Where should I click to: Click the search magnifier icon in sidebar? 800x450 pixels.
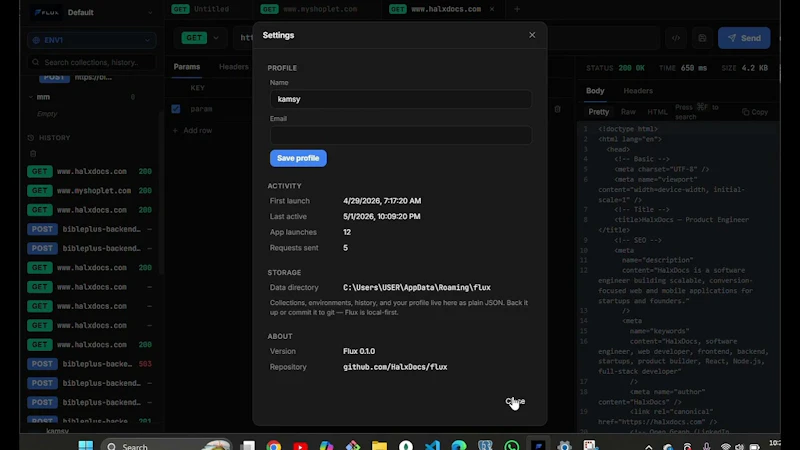pyautogui.click(x=36, y=62)
